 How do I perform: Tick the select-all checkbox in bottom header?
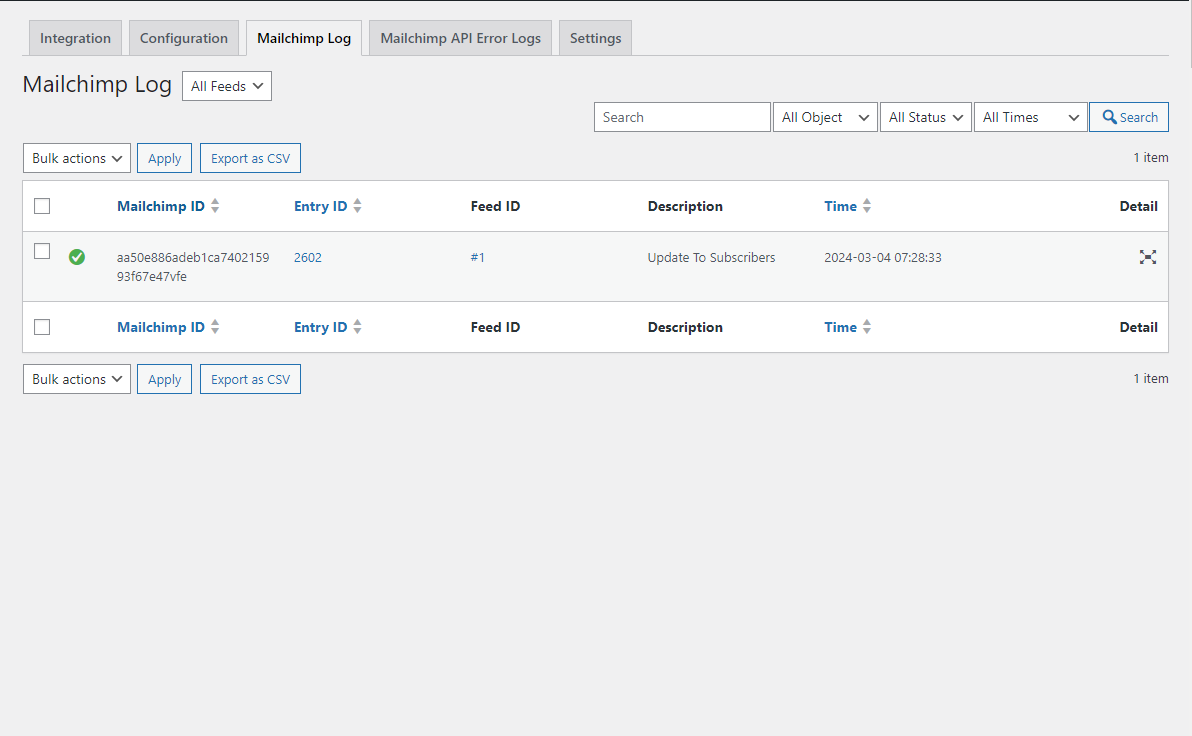click(43, 327)
